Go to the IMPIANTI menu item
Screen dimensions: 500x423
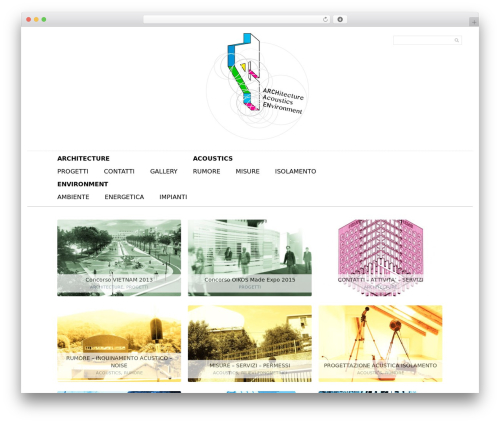(173, 197)
